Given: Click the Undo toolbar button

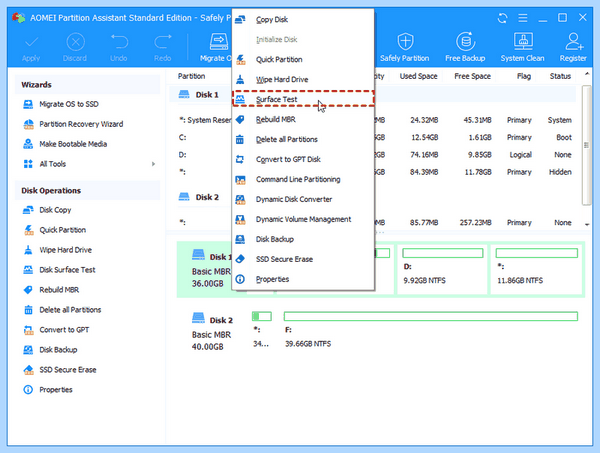Looking at the screenshot, I should coord(119,47).
